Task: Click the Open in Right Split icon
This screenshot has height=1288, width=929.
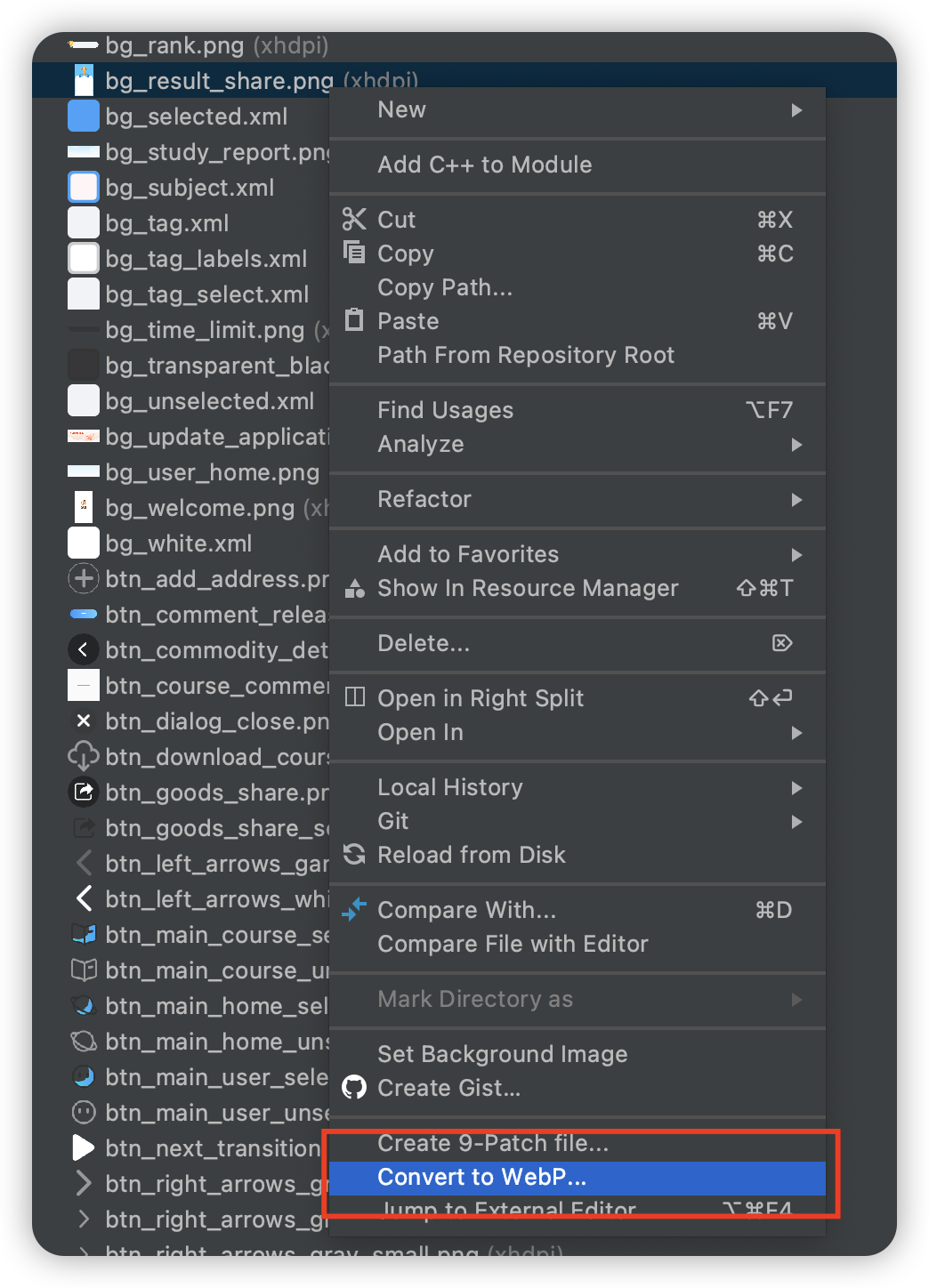Action: 354,697
